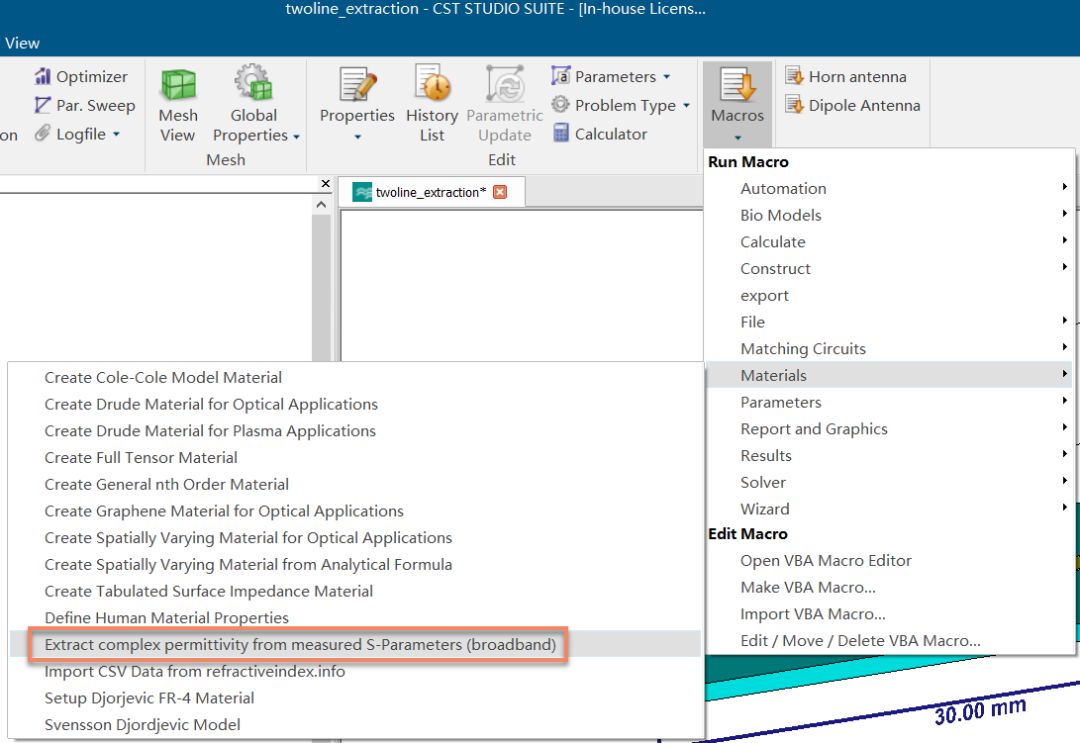Open the History List
The height and width of the screenshot is (743, 1080).
point(432,105)
